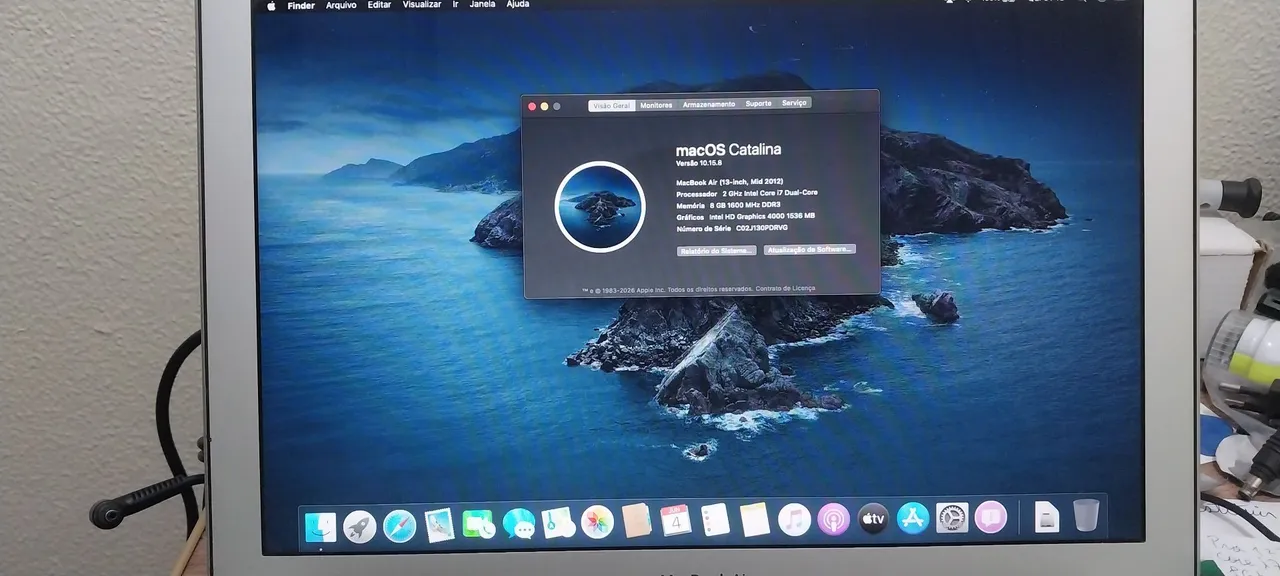Open Reminders list icon in dock
The height and width of the screenshot is (576, 1280).
pos(715,520)
